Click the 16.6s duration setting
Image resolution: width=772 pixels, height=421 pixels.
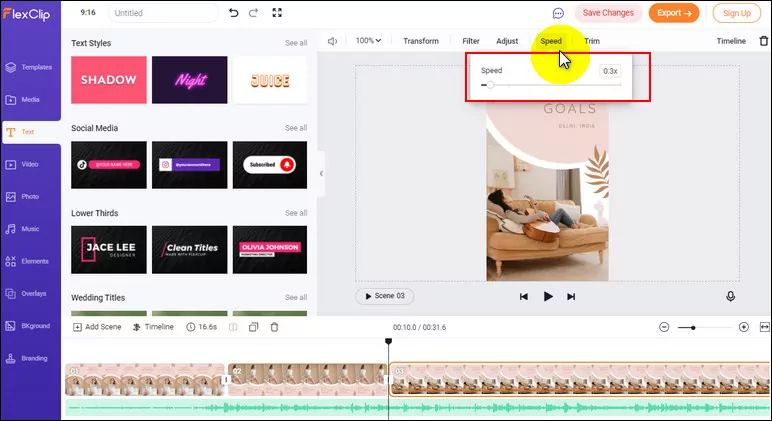[201, 327]
